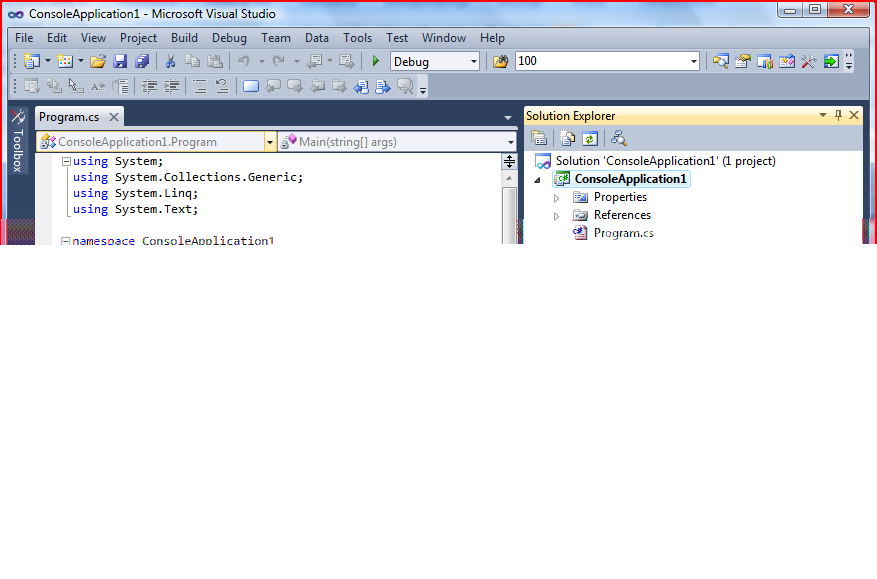
Task: Uncomment the selected lines icon
Action: click(221, 86)
